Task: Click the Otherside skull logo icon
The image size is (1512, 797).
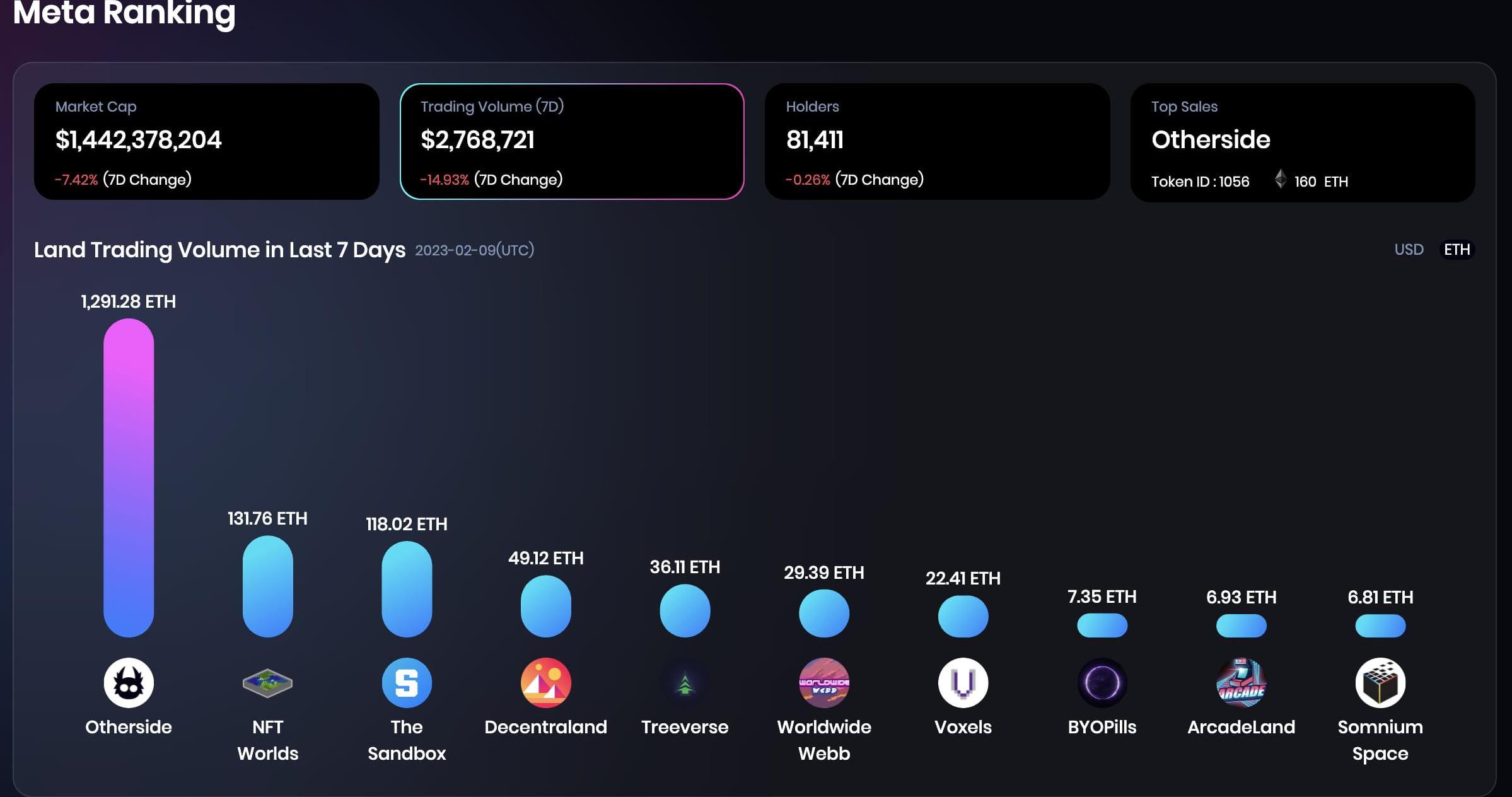Action: [x=129, y=683]
